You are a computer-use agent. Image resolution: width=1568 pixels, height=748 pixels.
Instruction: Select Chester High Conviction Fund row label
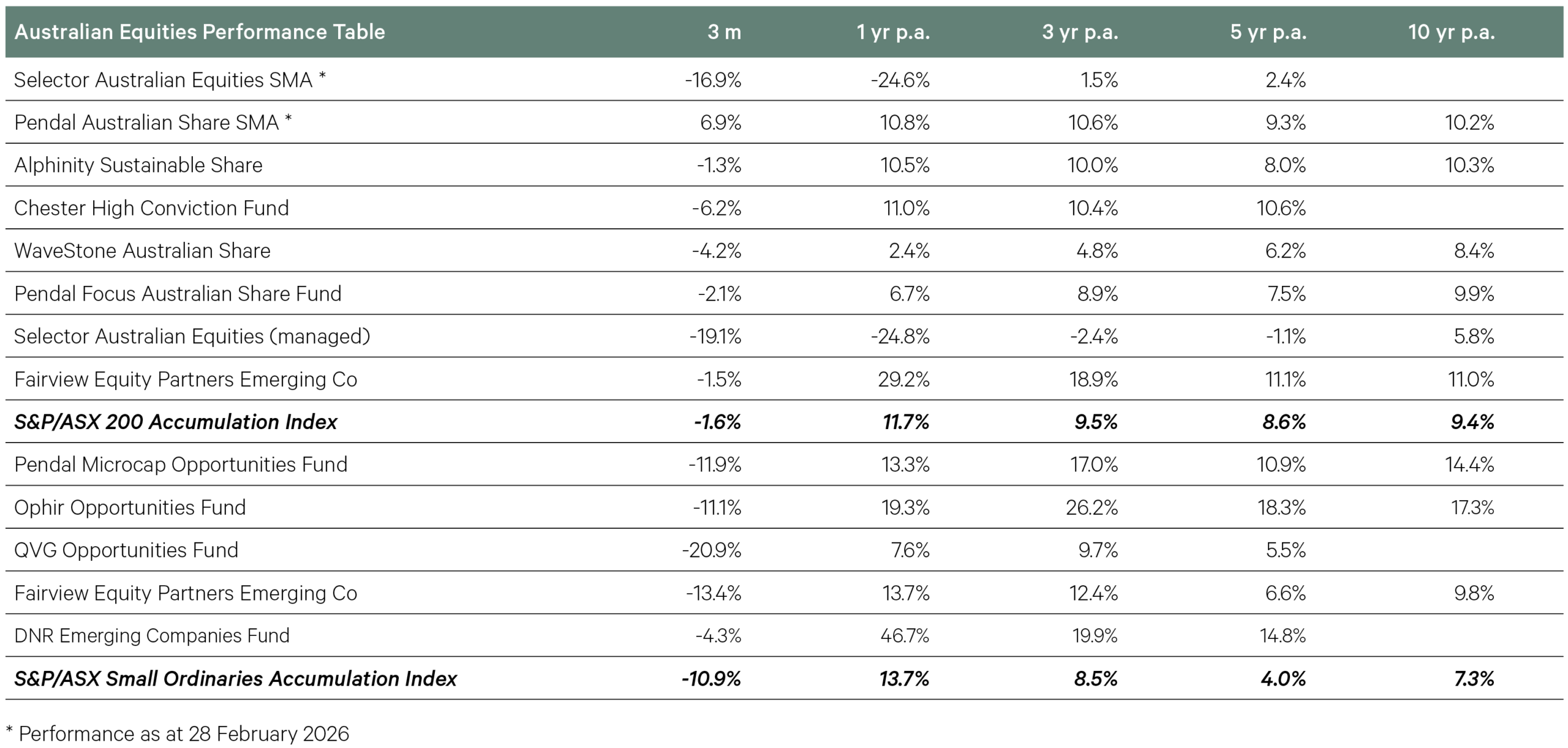[151, 208]
